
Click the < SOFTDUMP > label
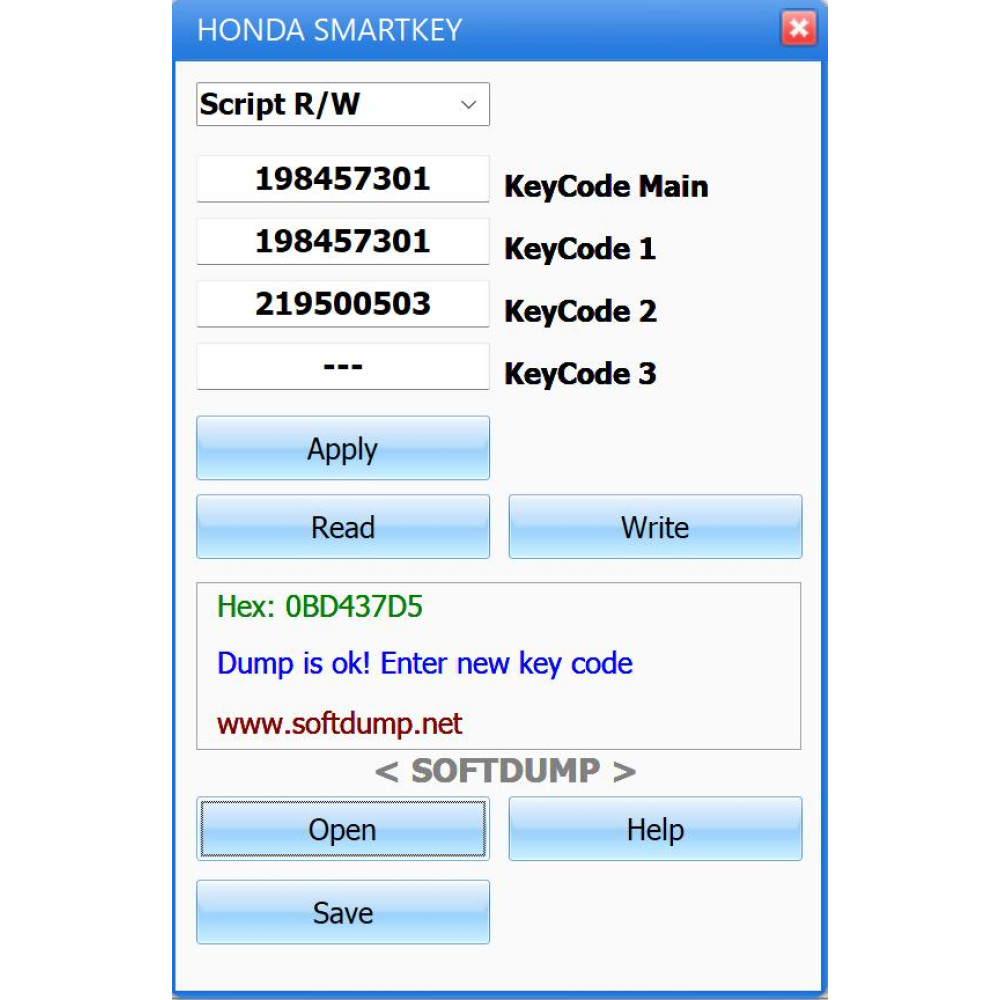pos(505,770)
